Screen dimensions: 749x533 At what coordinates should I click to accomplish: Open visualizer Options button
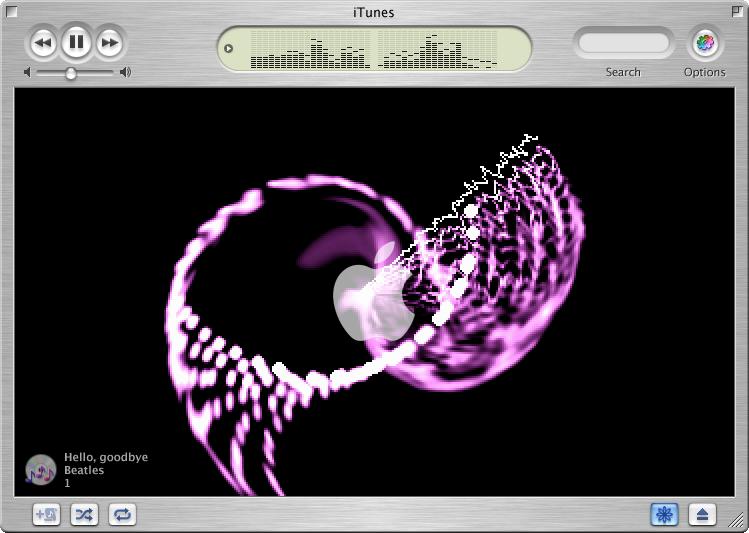[705, 43]
